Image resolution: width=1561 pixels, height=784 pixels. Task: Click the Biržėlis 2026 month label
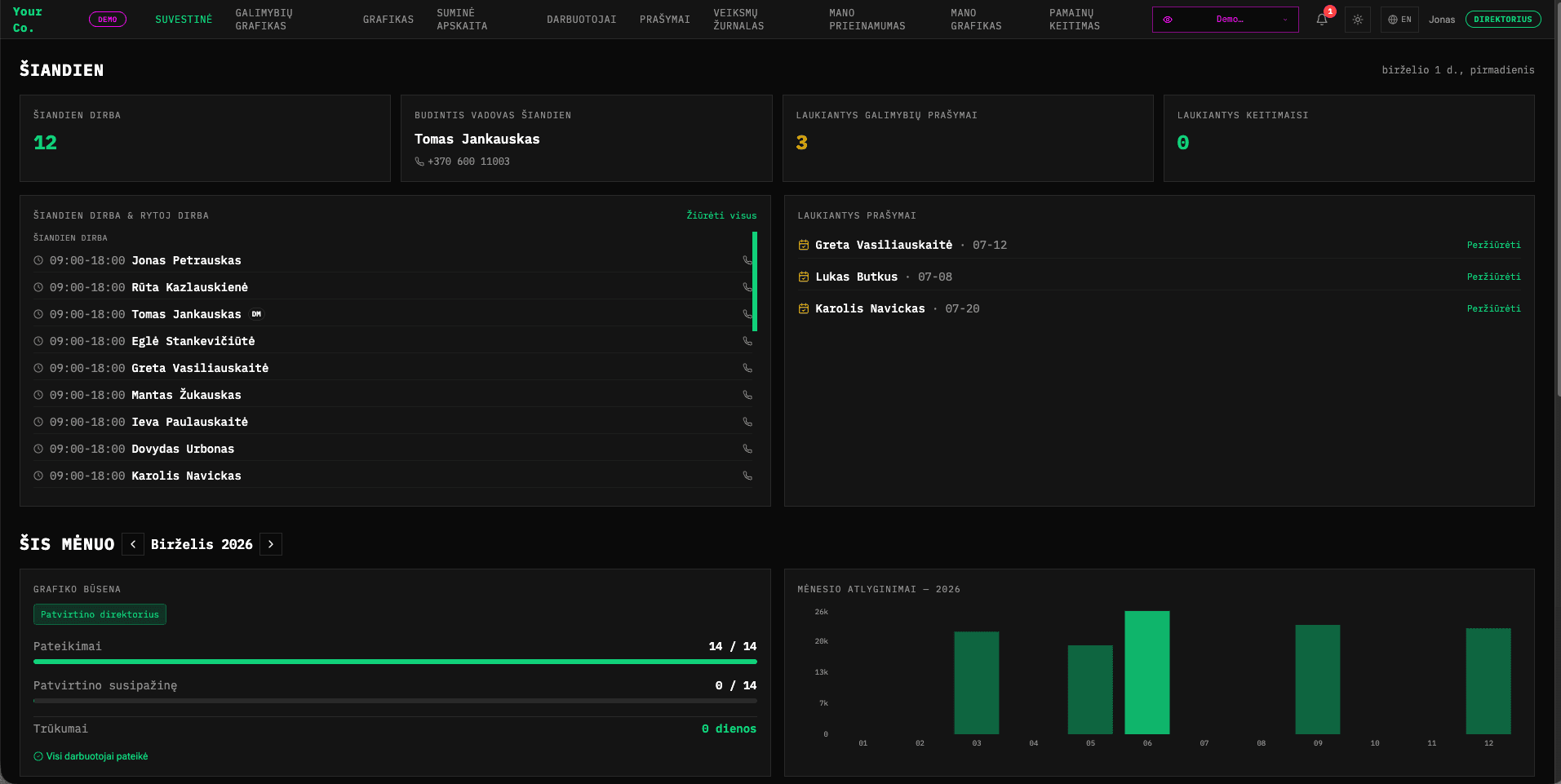202,544
